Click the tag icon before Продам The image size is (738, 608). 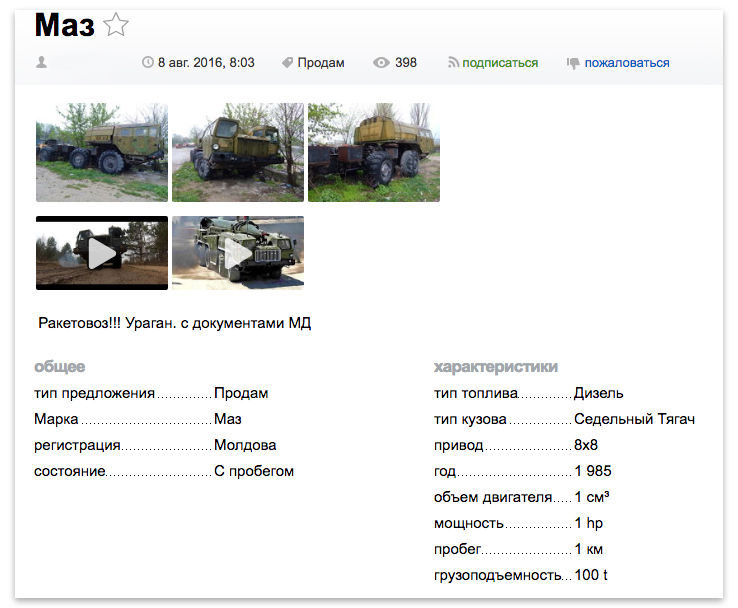click(287, 63)
